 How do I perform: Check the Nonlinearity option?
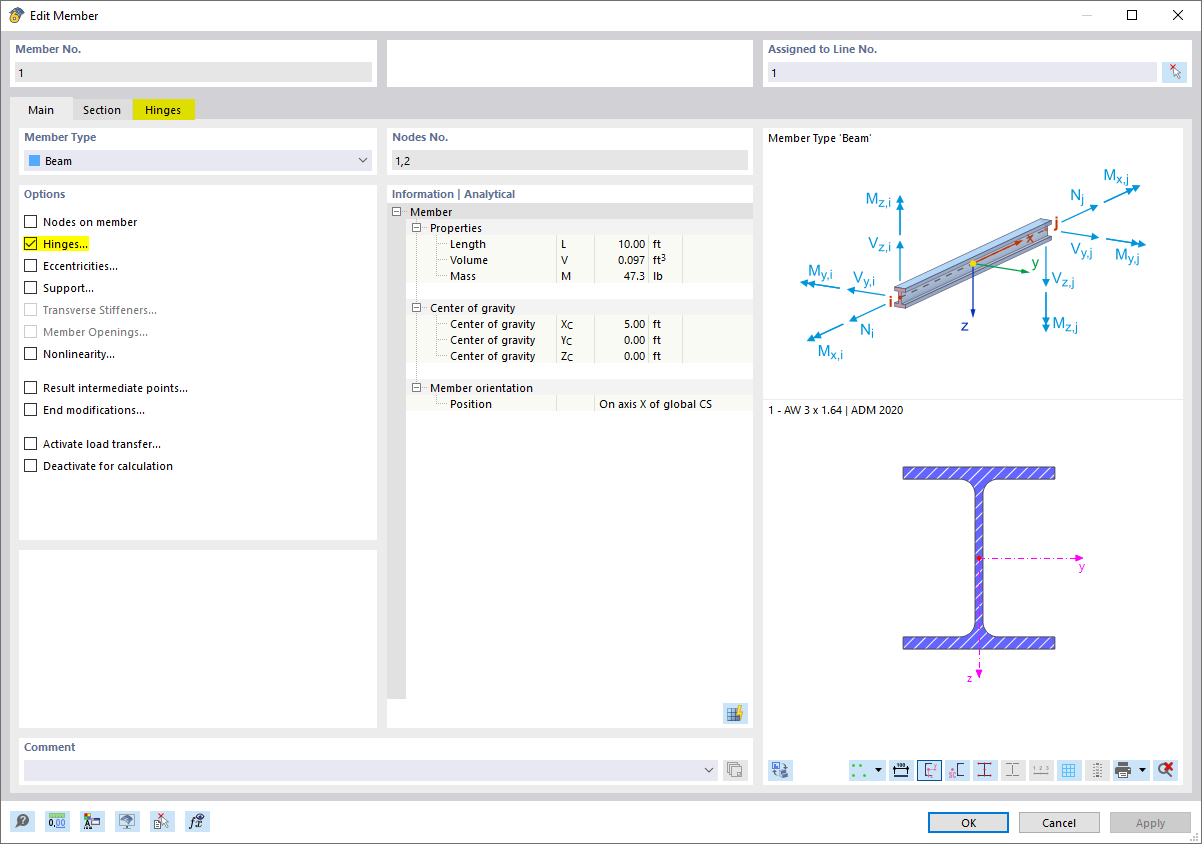pyautogui.click(x=29, y=353)
